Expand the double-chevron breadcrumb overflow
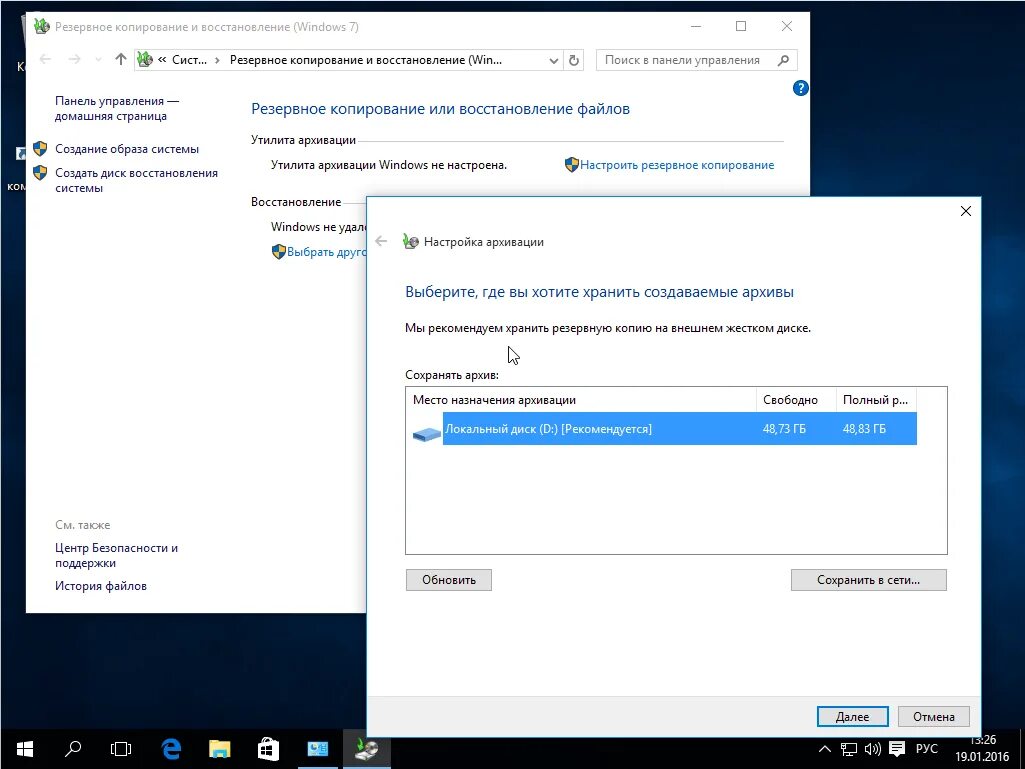1025x769 pixels. click(x=162, y=60)
